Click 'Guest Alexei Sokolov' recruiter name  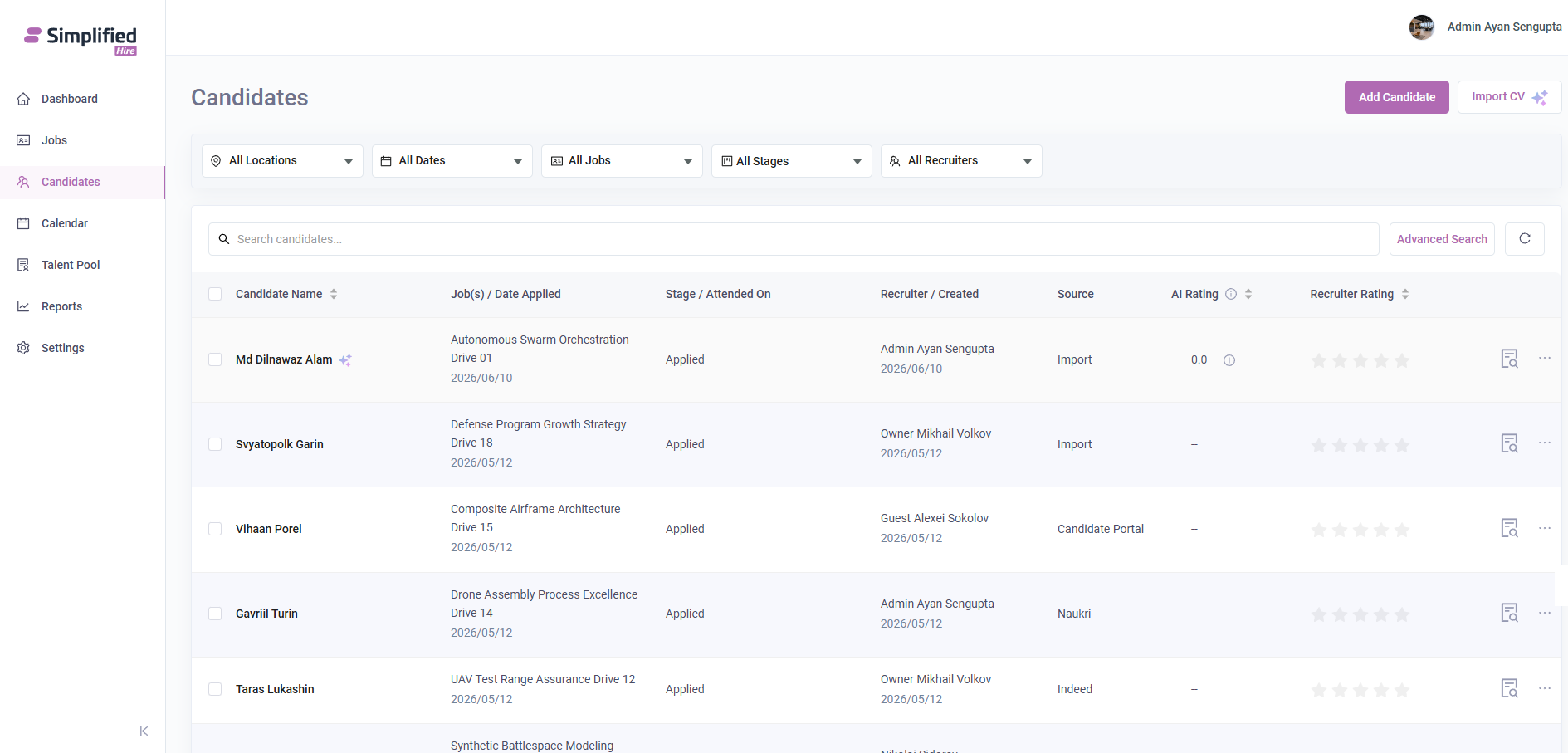(935, 518)
